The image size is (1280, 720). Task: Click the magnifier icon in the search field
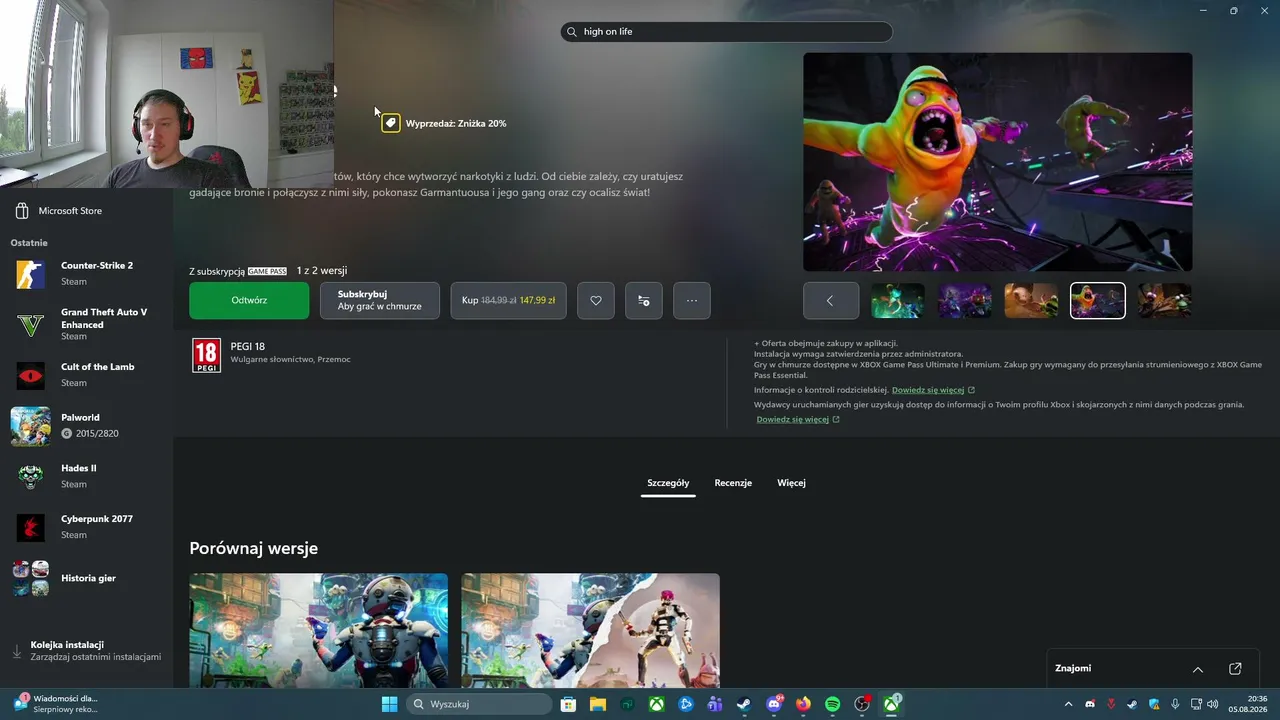point(572,32)
